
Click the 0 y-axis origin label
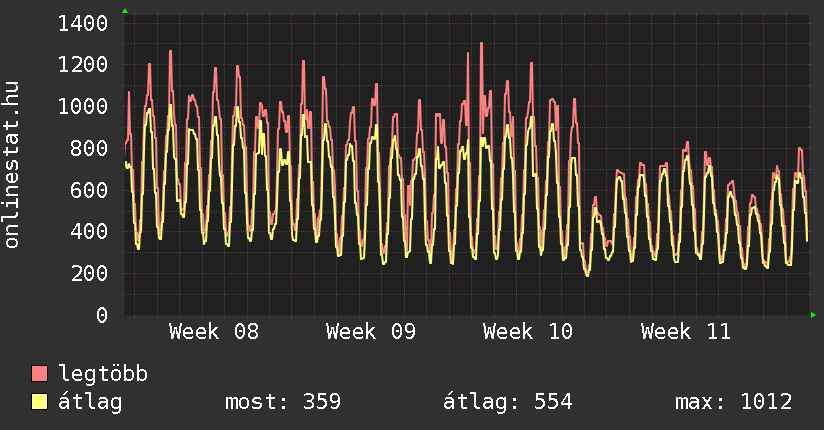102,316
